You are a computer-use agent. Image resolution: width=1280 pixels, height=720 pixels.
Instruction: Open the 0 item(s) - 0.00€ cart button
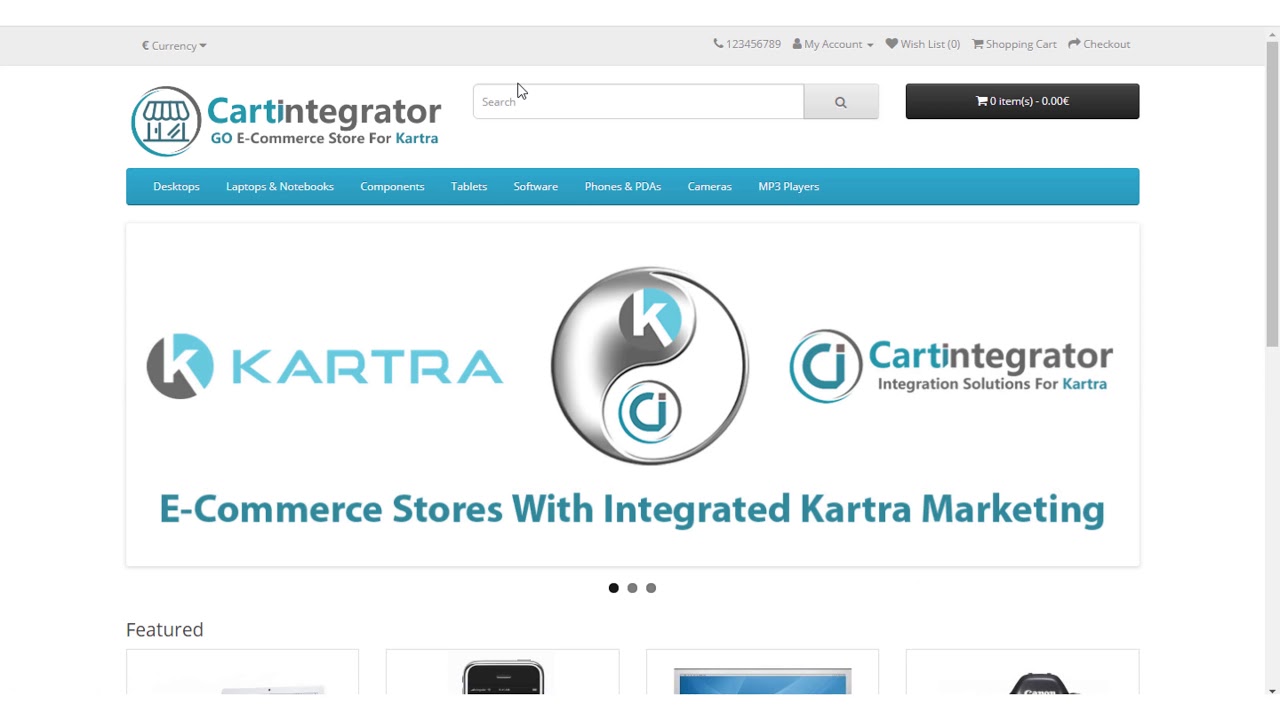pos(1022,101)
